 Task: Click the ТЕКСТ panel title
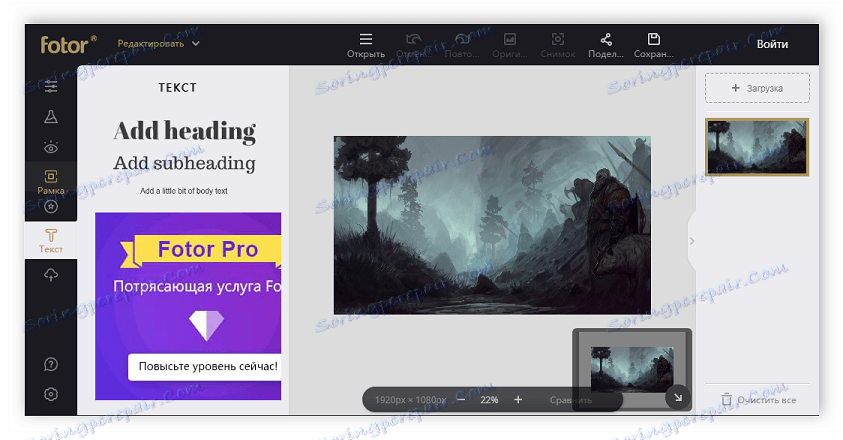pos(177,88)
